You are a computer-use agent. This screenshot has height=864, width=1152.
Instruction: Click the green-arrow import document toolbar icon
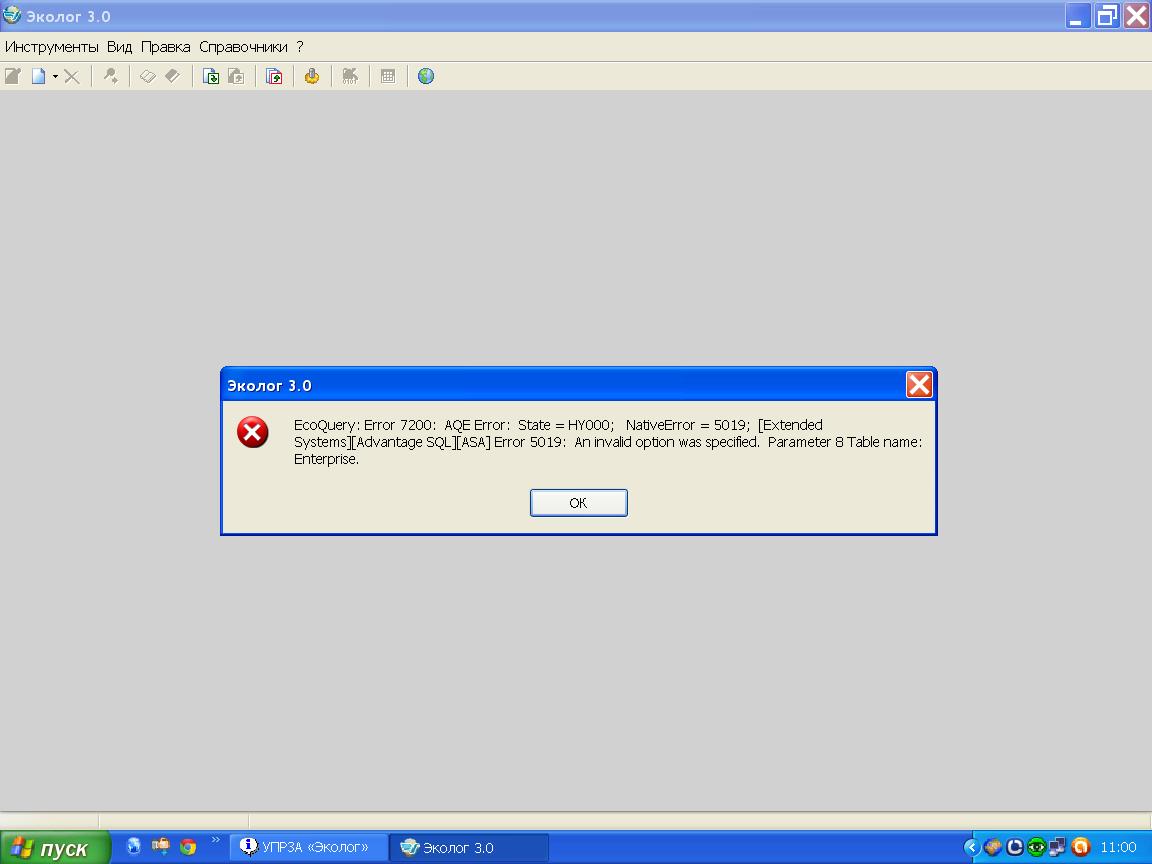point(211,76)
